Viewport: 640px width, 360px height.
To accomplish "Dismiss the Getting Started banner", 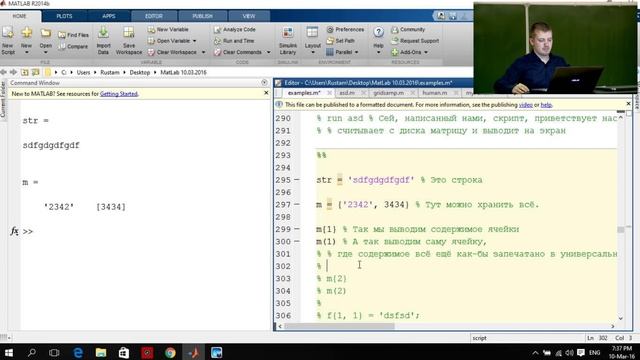I will point(266,93).
